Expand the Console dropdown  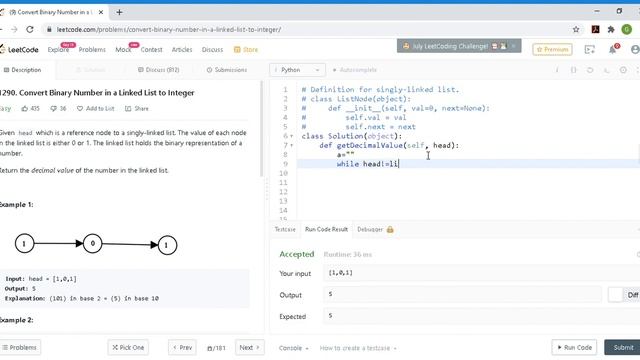[293, 348]
